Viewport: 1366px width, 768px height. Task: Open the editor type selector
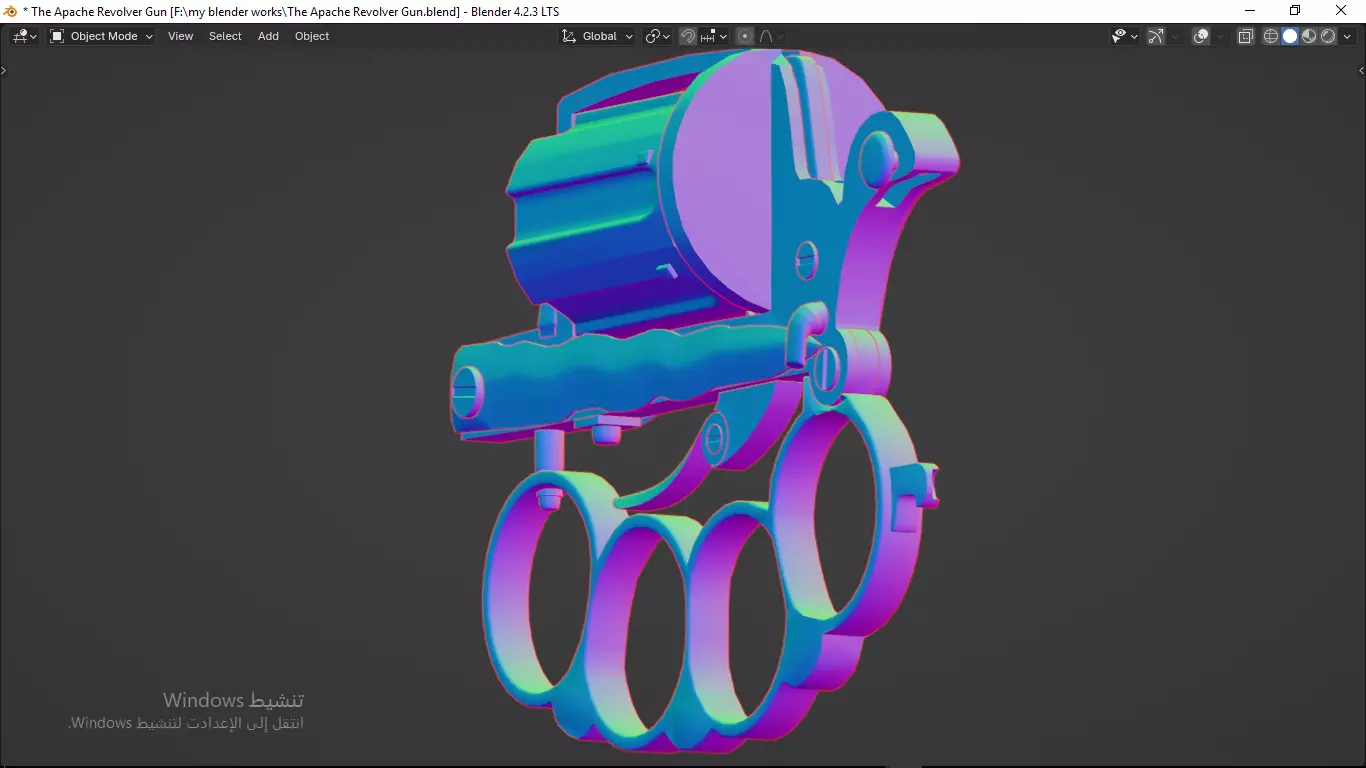(25, 36)
